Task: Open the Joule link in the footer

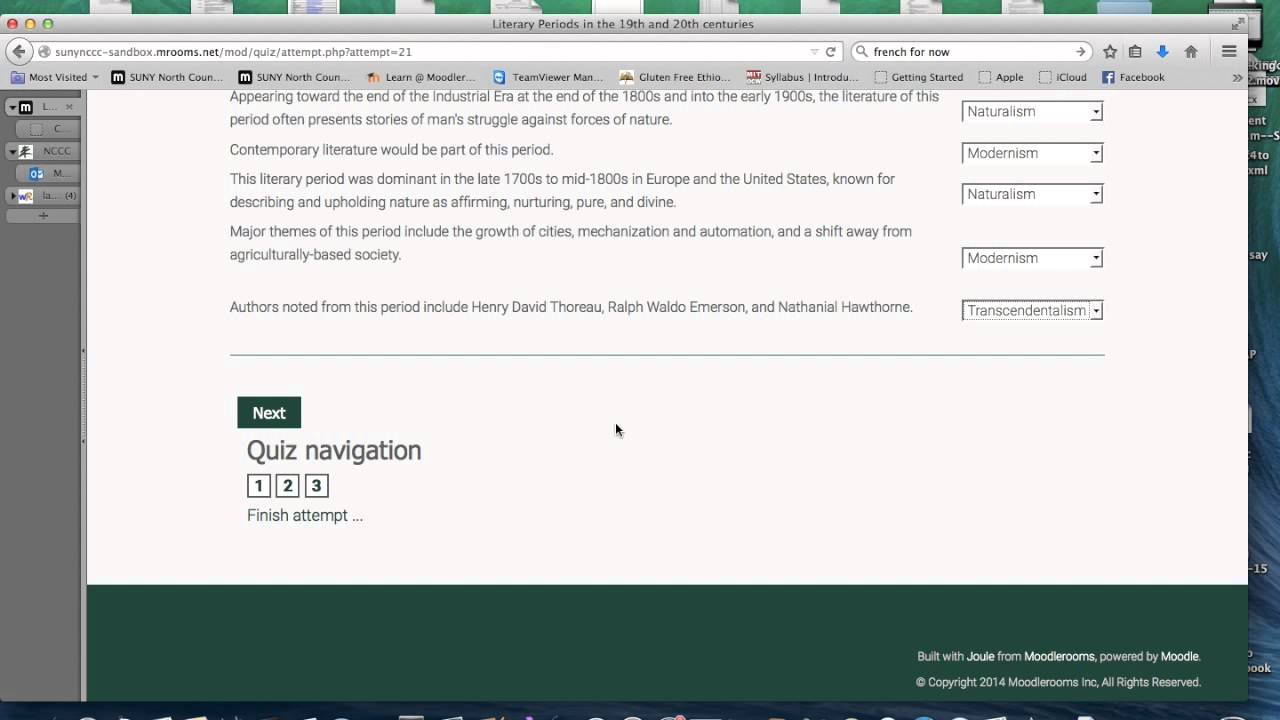Action: [x=980, y=657]
